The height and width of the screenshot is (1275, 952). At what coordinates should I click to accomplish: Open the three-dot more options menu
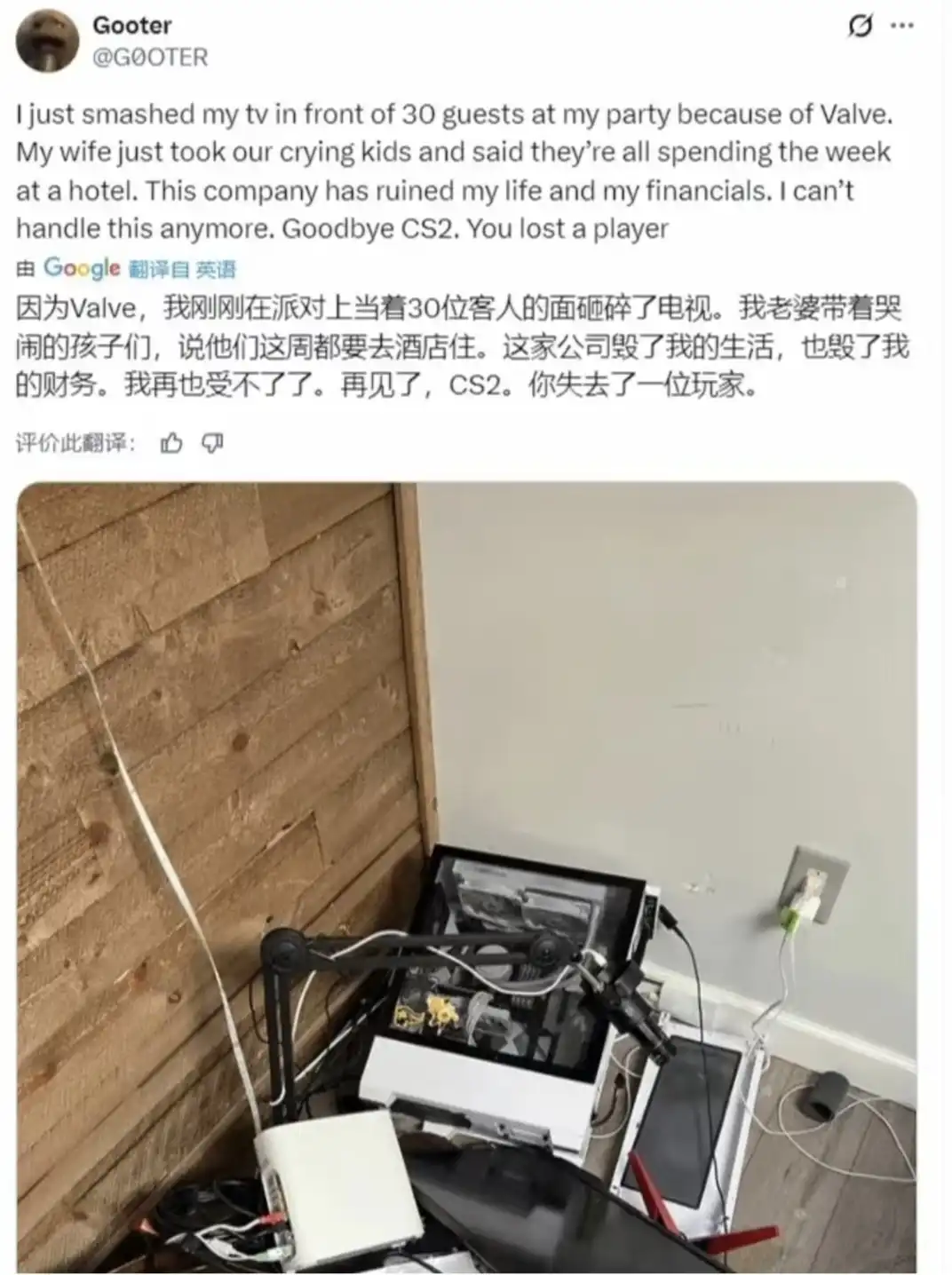click(x=902, y=26)
